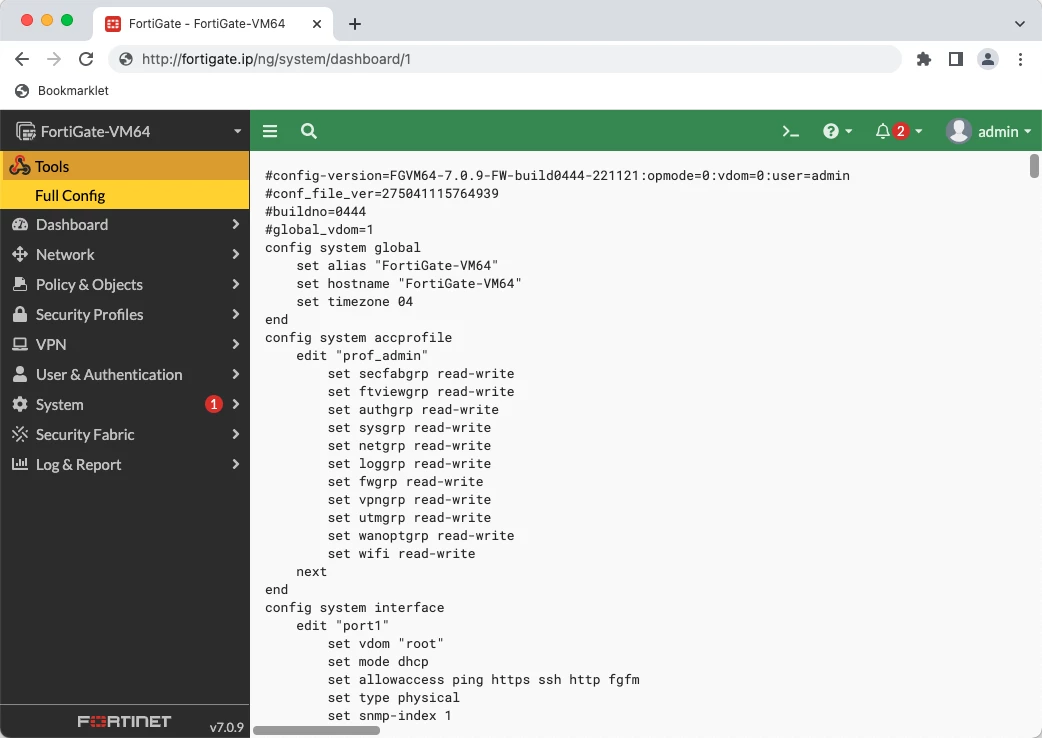Expand the Network menu
Screen dimensions: 1042x738
coord(125,254)
